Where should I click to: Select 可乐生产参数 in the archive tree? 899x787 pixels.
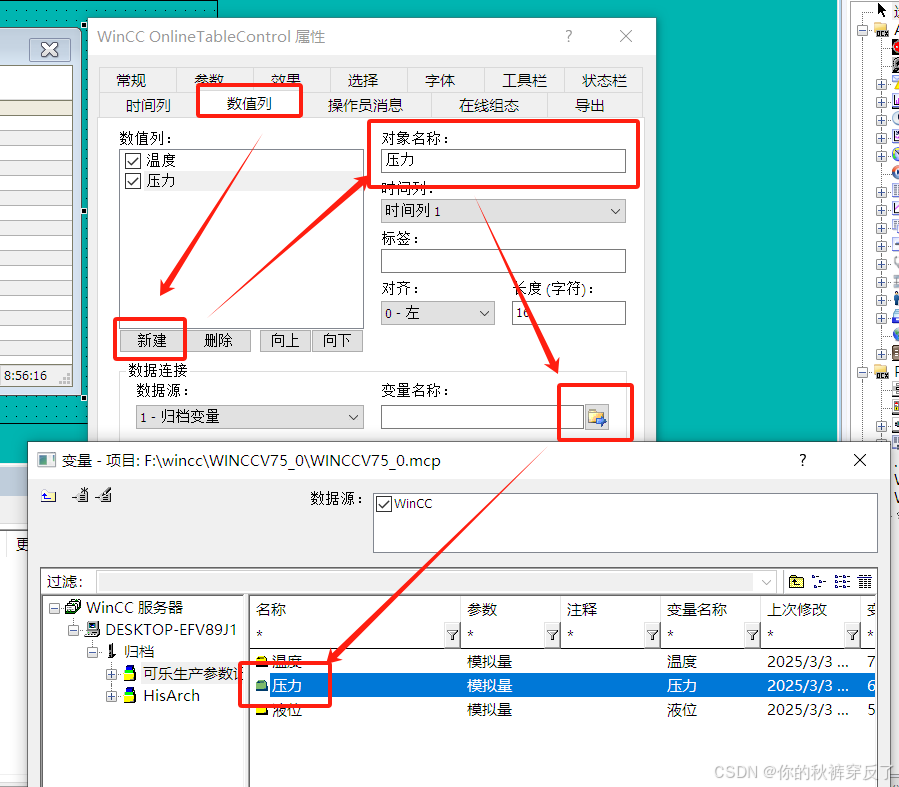(193, 674)
